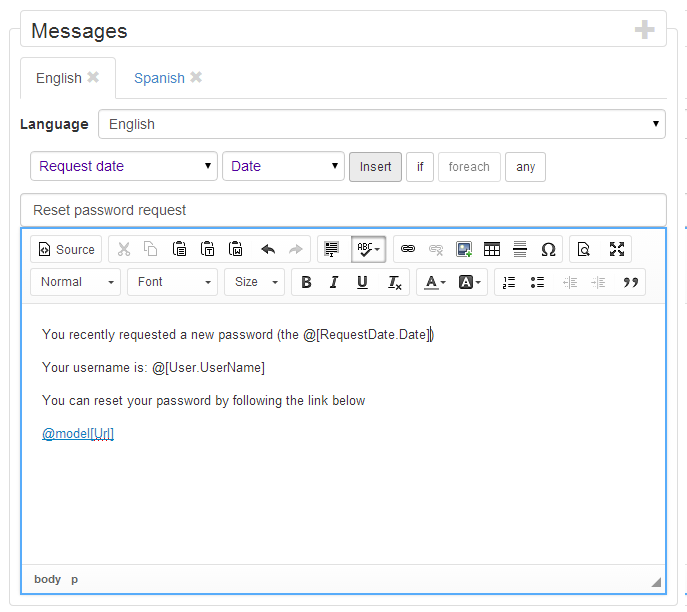This screenshot has width=687, height=612.
Task: Maximize the editor with the expand icon
Action: [617, 250]
